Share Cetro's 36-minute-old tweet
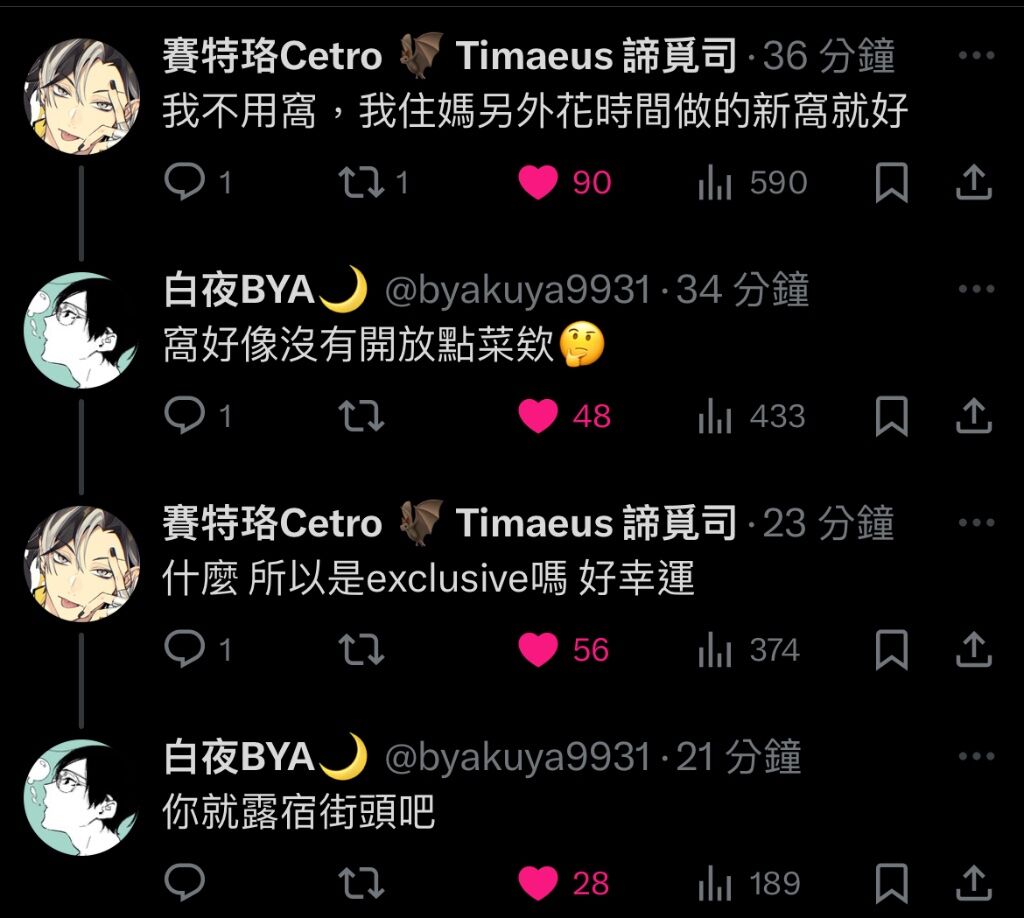The image size is (1024, 918). point(974,182)
